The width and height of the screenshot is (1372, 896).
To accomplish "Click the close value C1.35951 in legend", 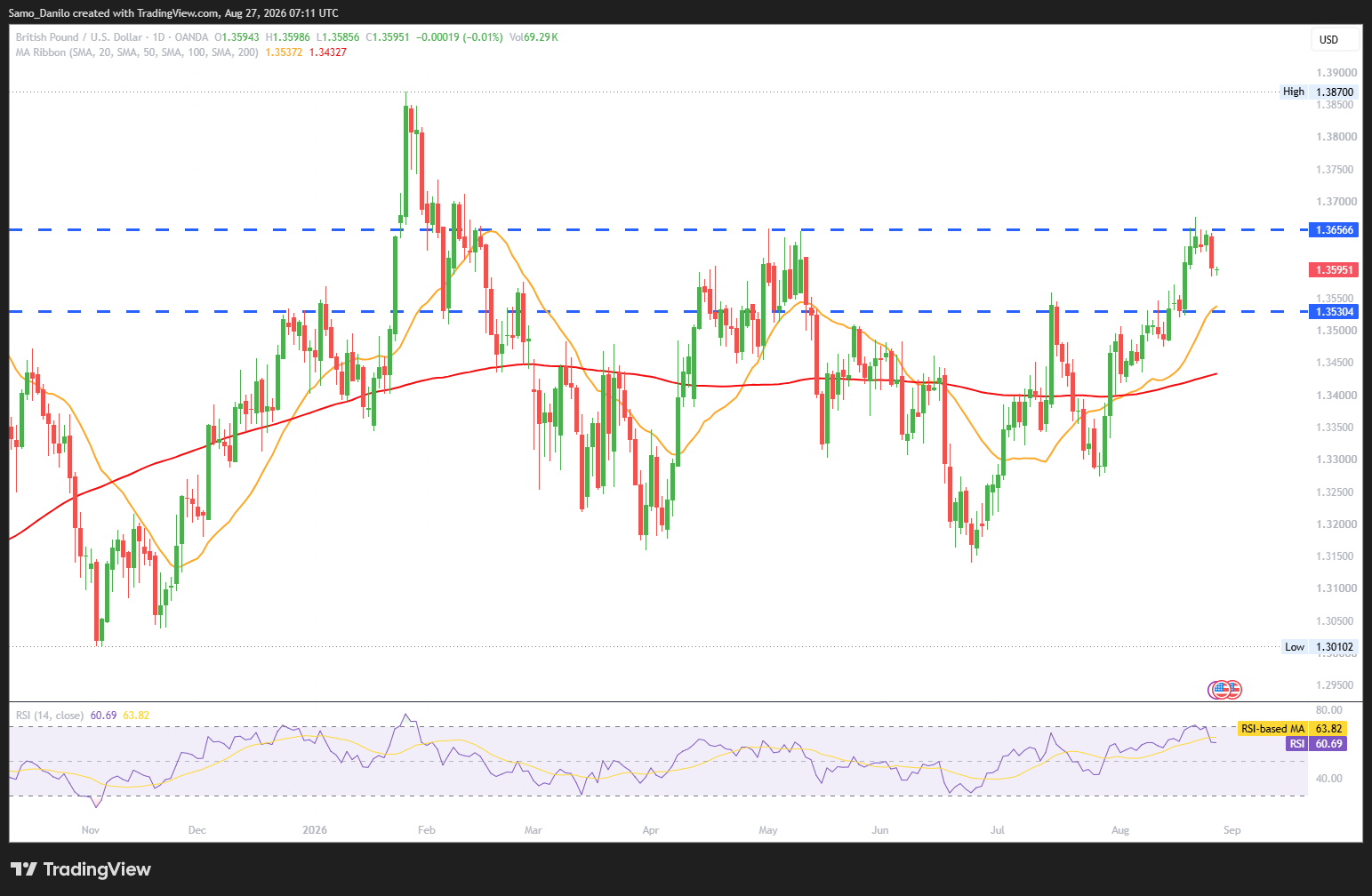I will pyautogui.click(x=388, y=37).
